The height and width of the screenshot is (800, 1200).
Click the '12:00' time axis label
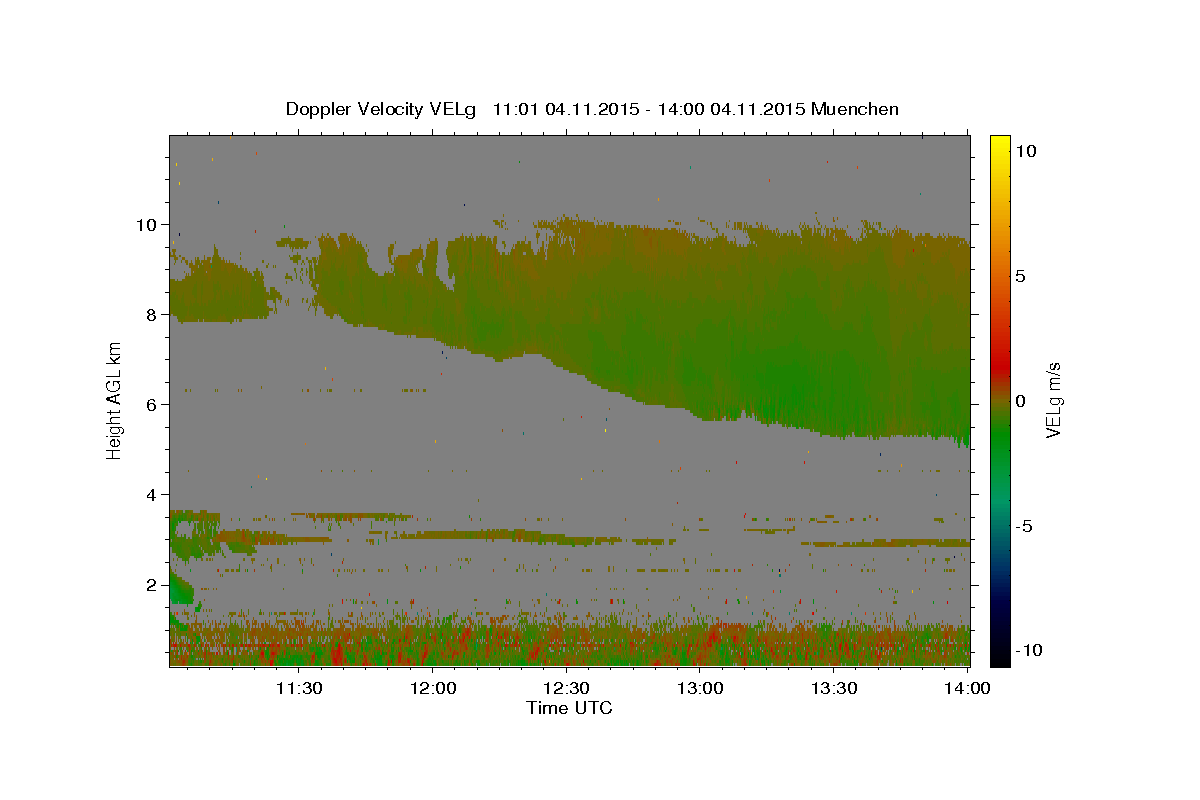pos(432,689)
